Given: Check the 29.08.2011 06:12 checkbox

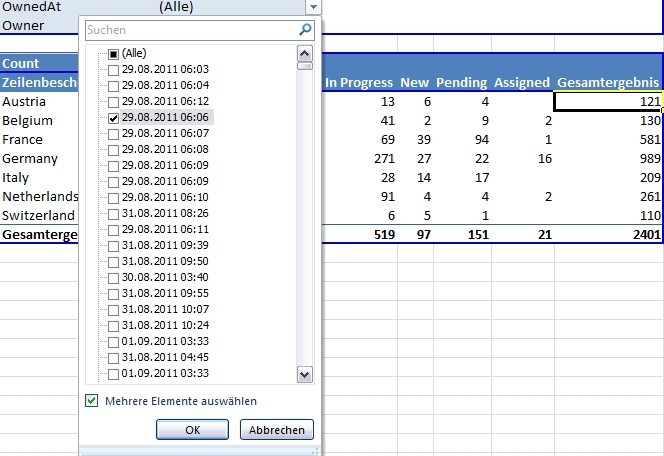Looking at the screenshot, I should point(113,102).
